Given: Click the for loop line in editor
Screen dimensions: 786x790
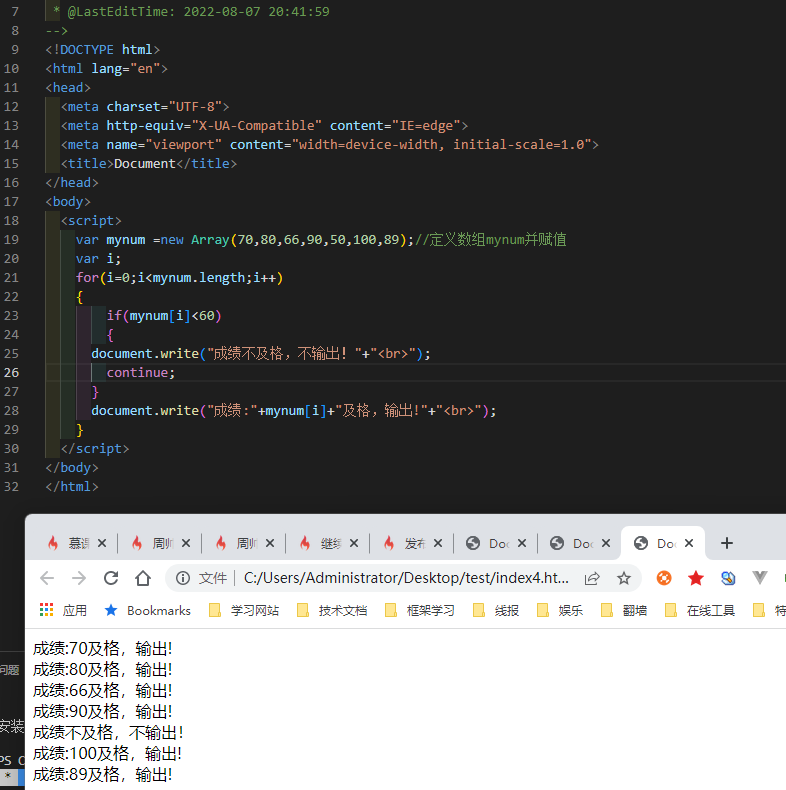Looking at the screenshot, I should [x=179, y=278].
